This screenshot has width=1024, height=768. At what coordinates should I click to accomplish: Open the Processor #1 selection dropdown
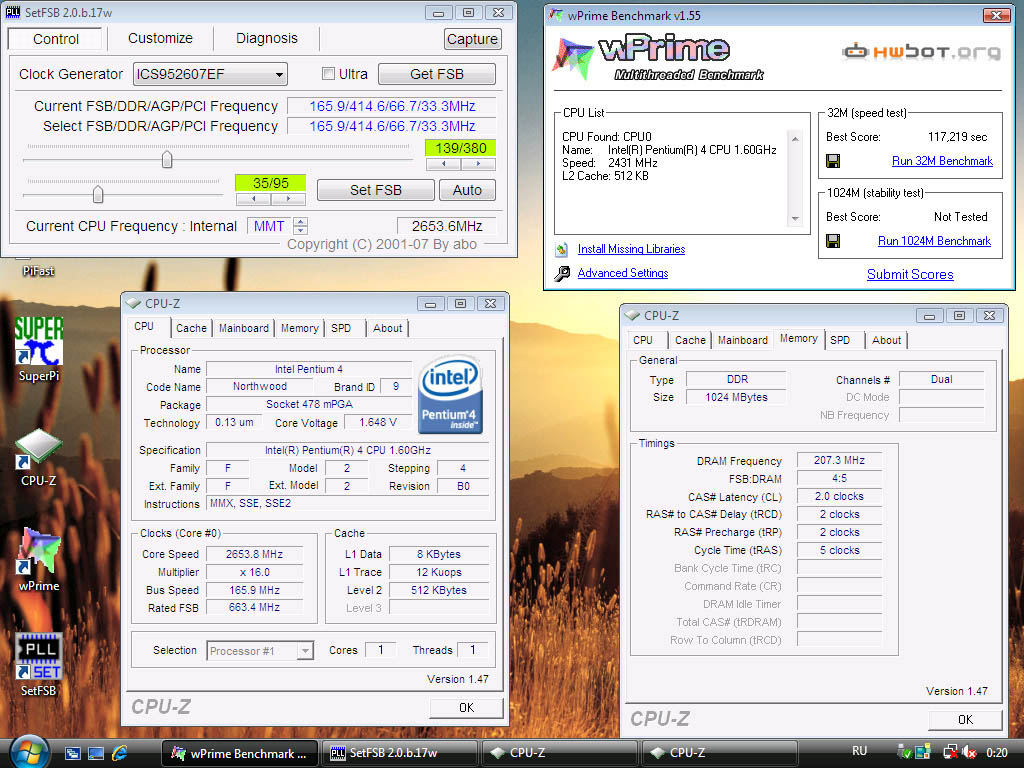[304, 650]
